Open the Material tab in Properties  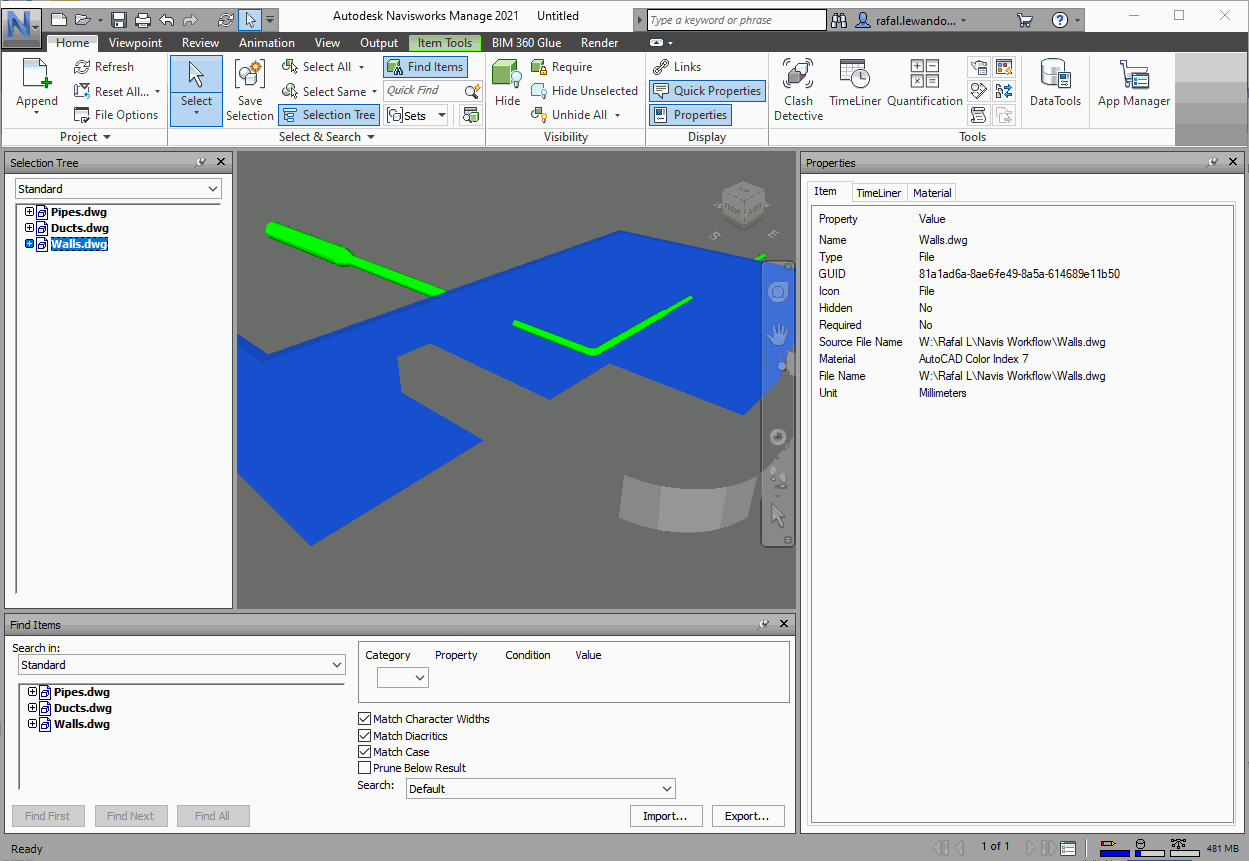932,192
